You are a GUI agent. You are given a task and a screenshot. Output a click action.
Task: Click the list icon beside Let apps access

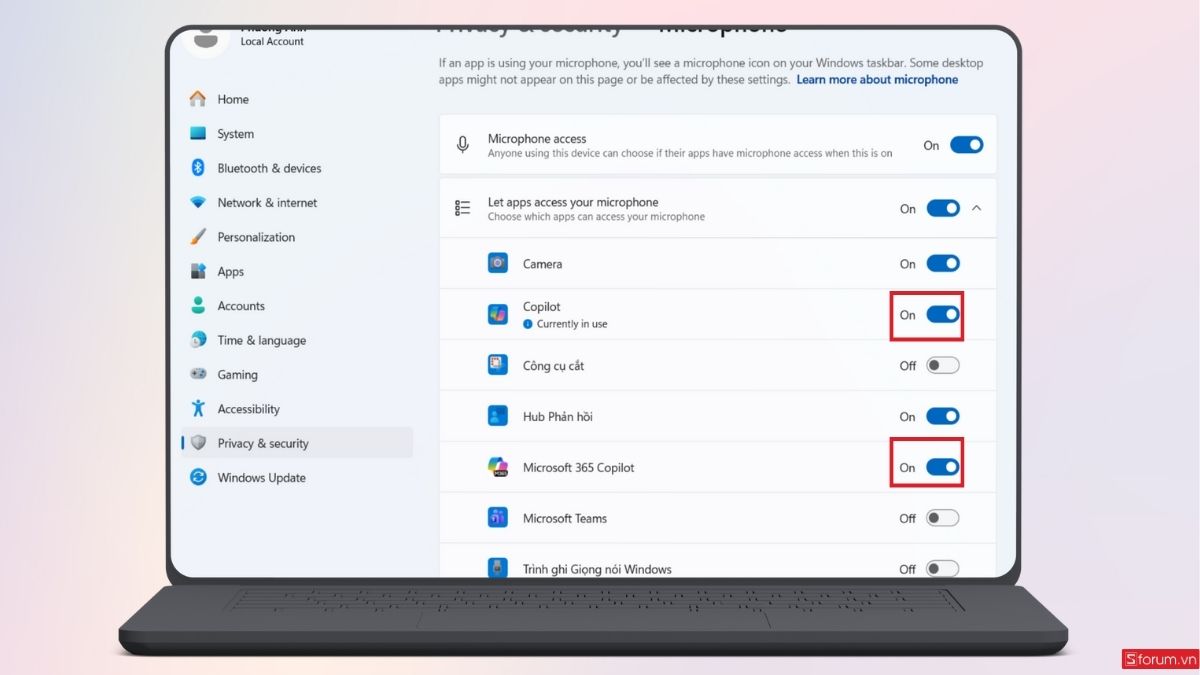coord(462,208)
